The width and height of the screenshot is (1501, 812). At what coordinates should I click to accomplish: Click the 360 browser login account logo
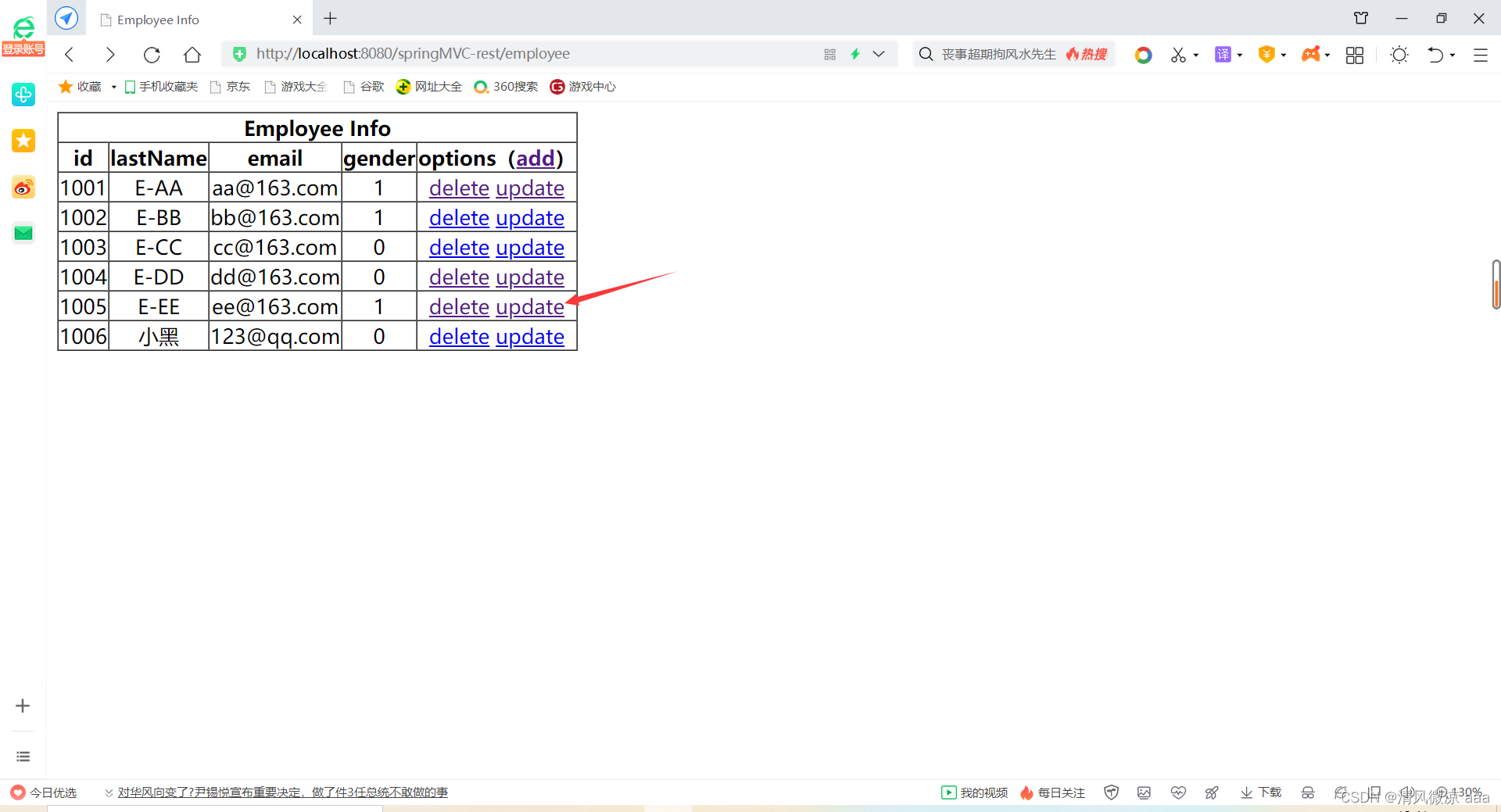tap(23, 36)
